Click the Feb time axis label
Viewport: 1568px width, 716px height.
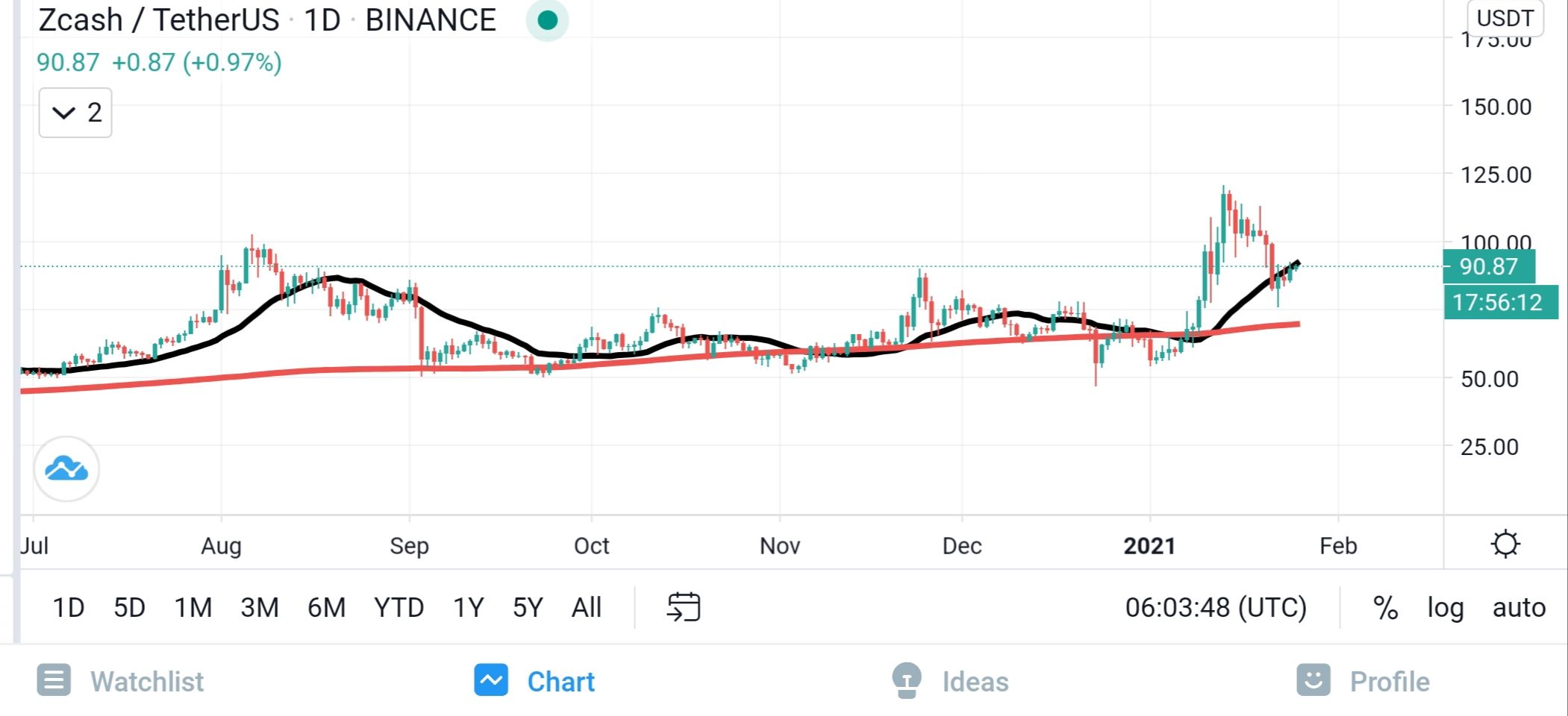pyautogui.click(x=1338, y=546)
